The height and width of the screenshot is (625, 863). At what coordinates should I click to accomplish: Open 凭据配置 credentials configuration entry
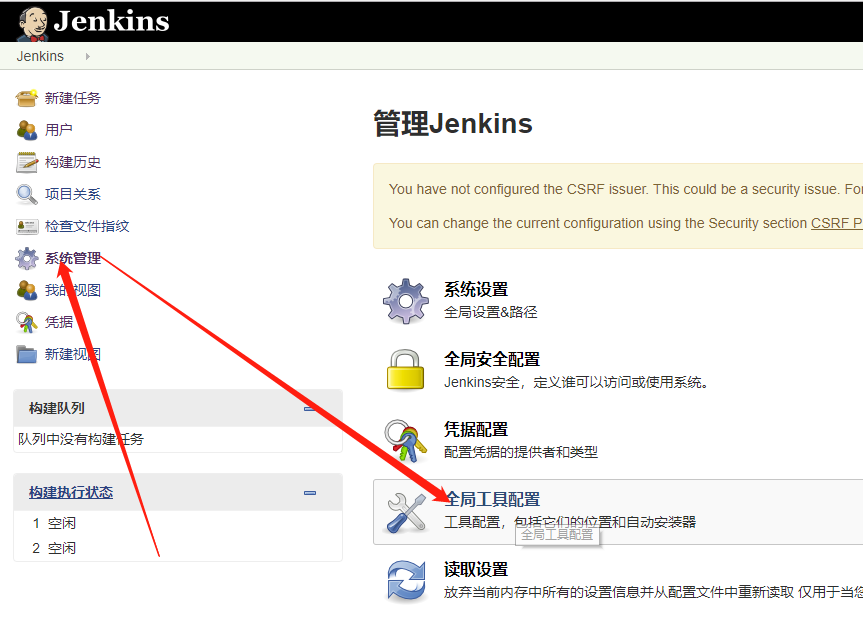click(476, 429)
